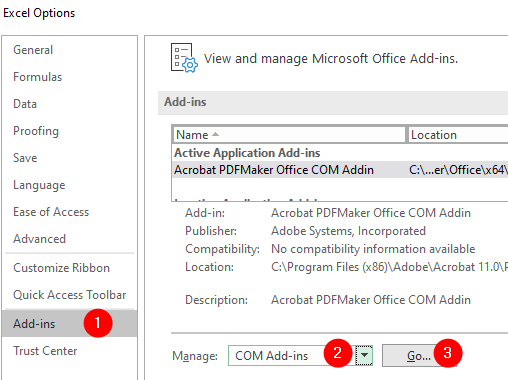Select the Save category
508x380 pixels.
coord(25,158)
